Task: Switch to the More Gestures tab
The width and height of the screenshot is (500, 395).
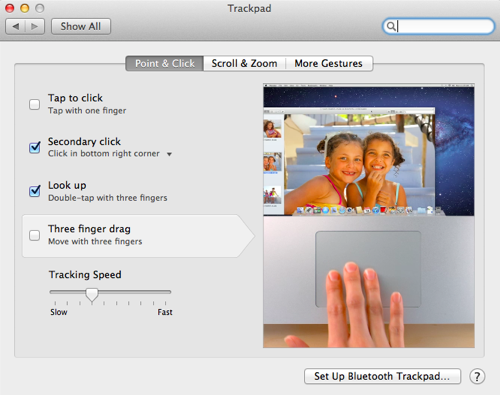Action: pyautogui.click(x=329, y=63)
